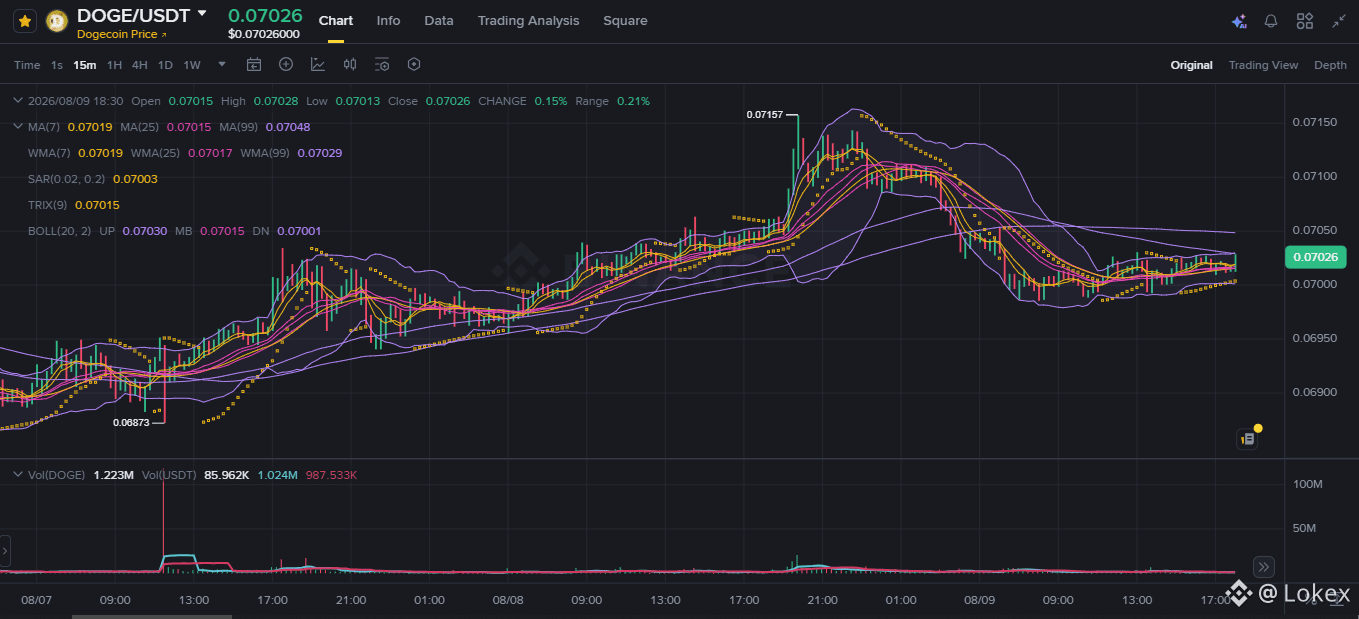Switch chart mode to Depth
Viewport: 1359px width, 619px height.
click(x=1330, y=65)
